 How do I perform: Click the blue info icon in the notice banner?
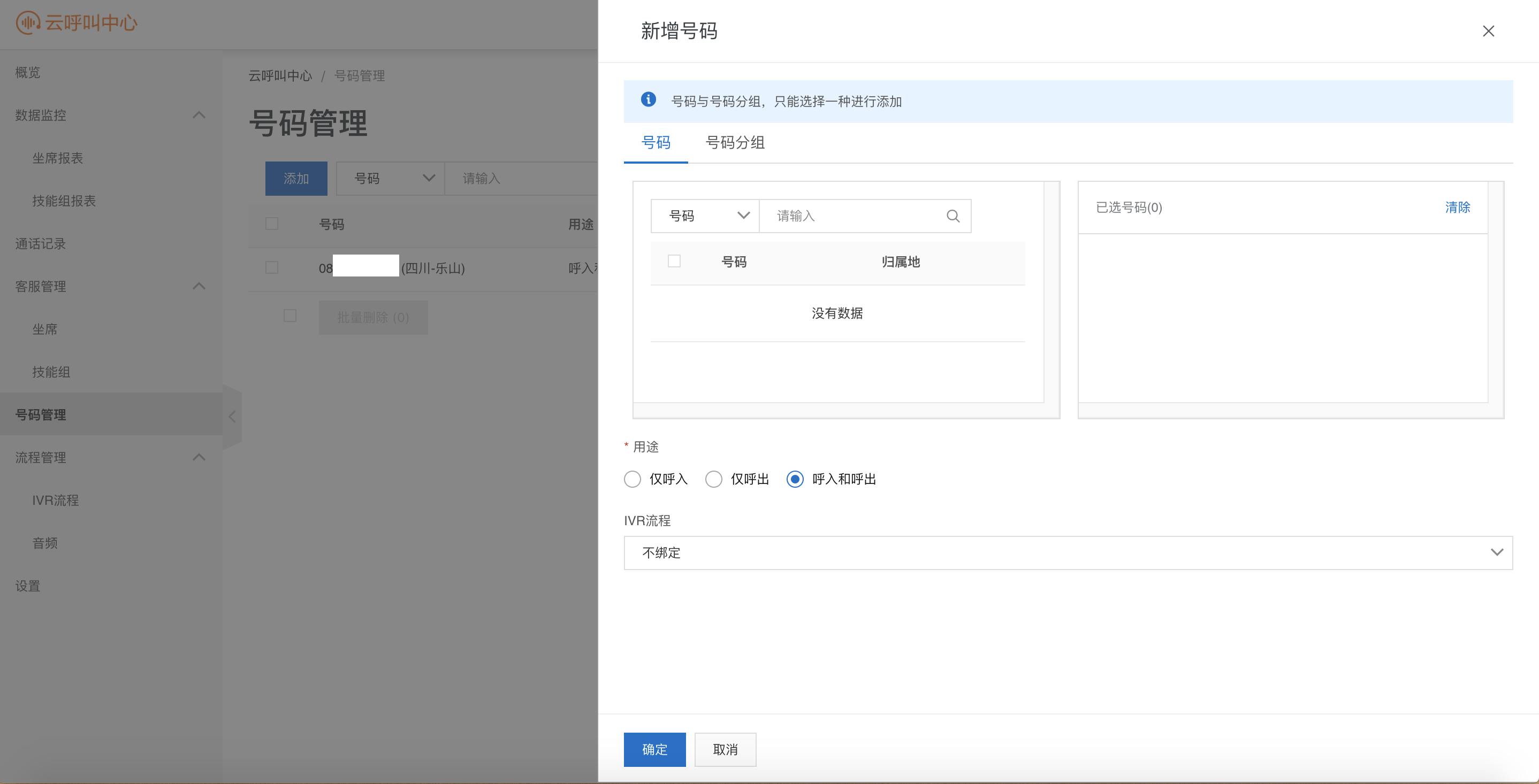[x=648, y=99]
